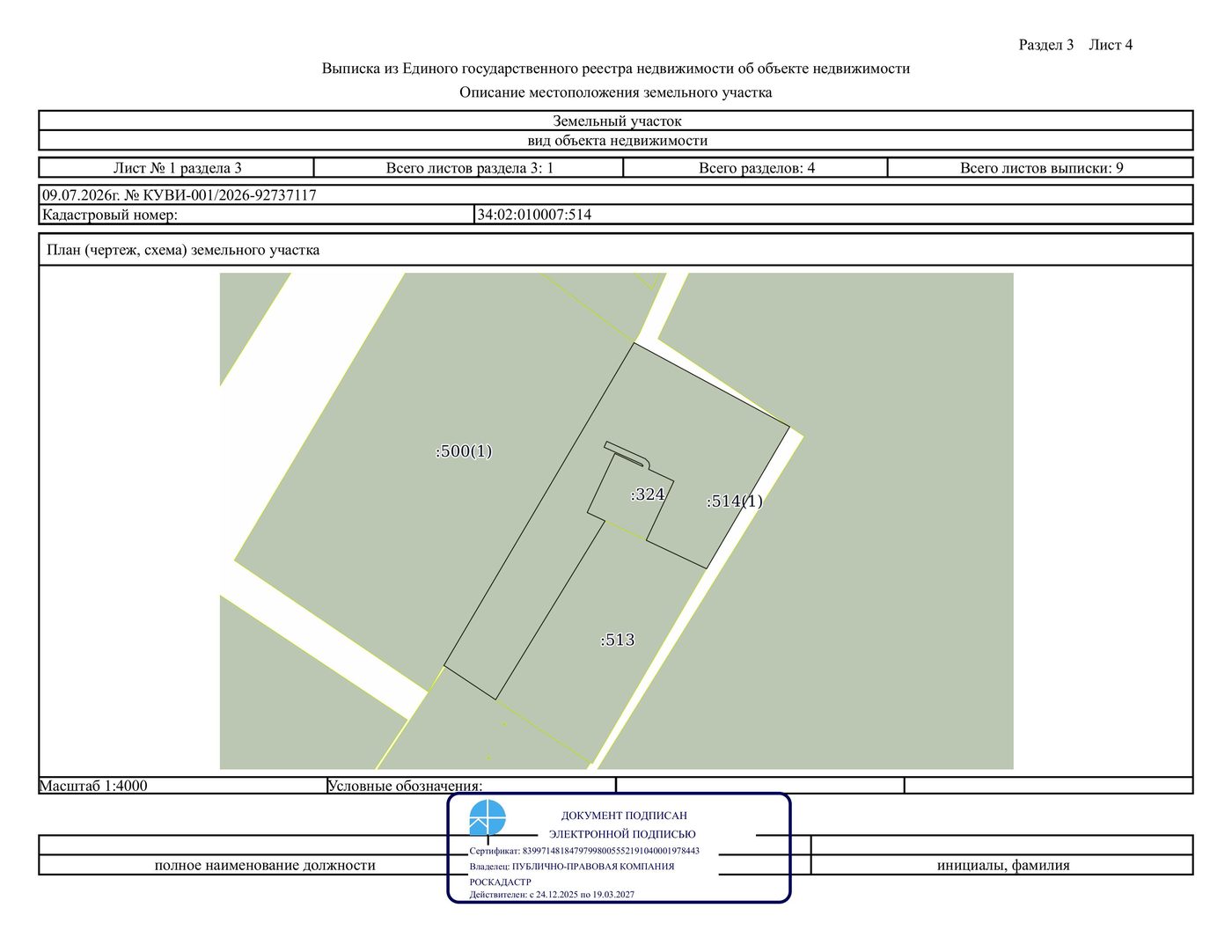Click the 'Масштаб 1:4000' scale cell
This screenshot has width=1232, height=952.
pos(182,786)
